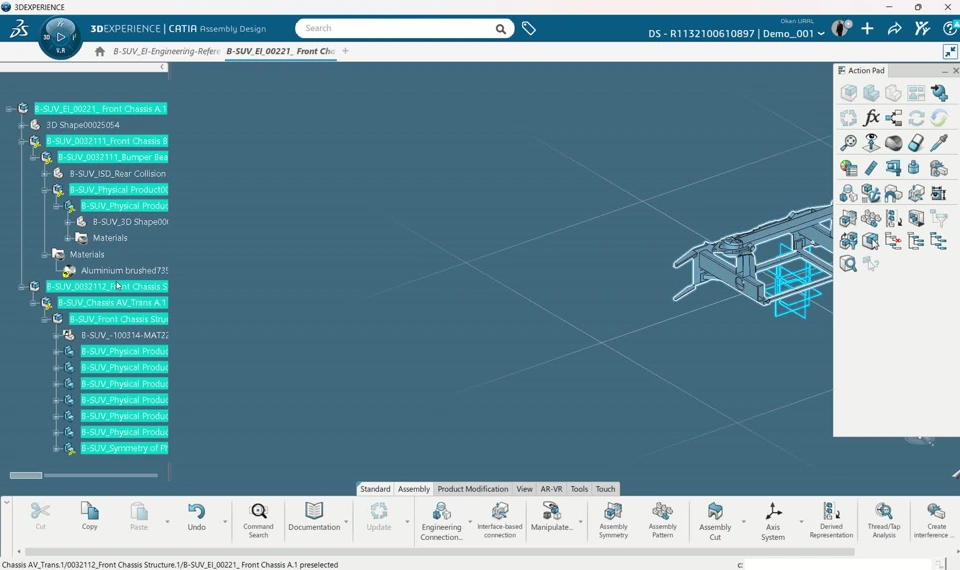
Task: Open dropdown arrow next to Undo
Action: pos(225,522)
